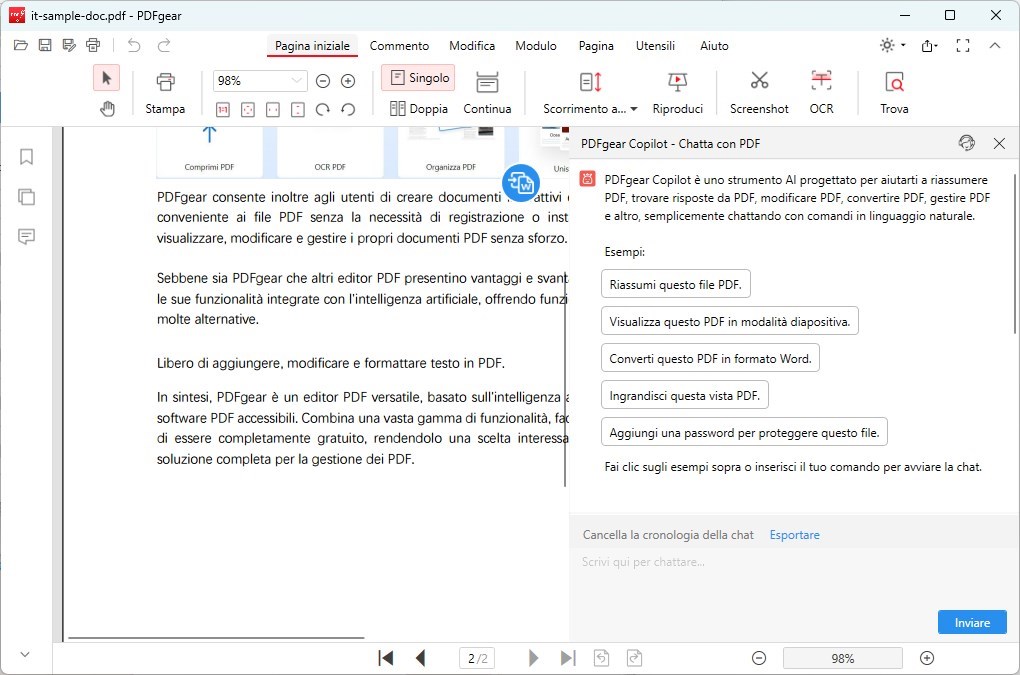Switch to Doppia page view
This screenshot has width=1020, height=675.
click(418, 109)
